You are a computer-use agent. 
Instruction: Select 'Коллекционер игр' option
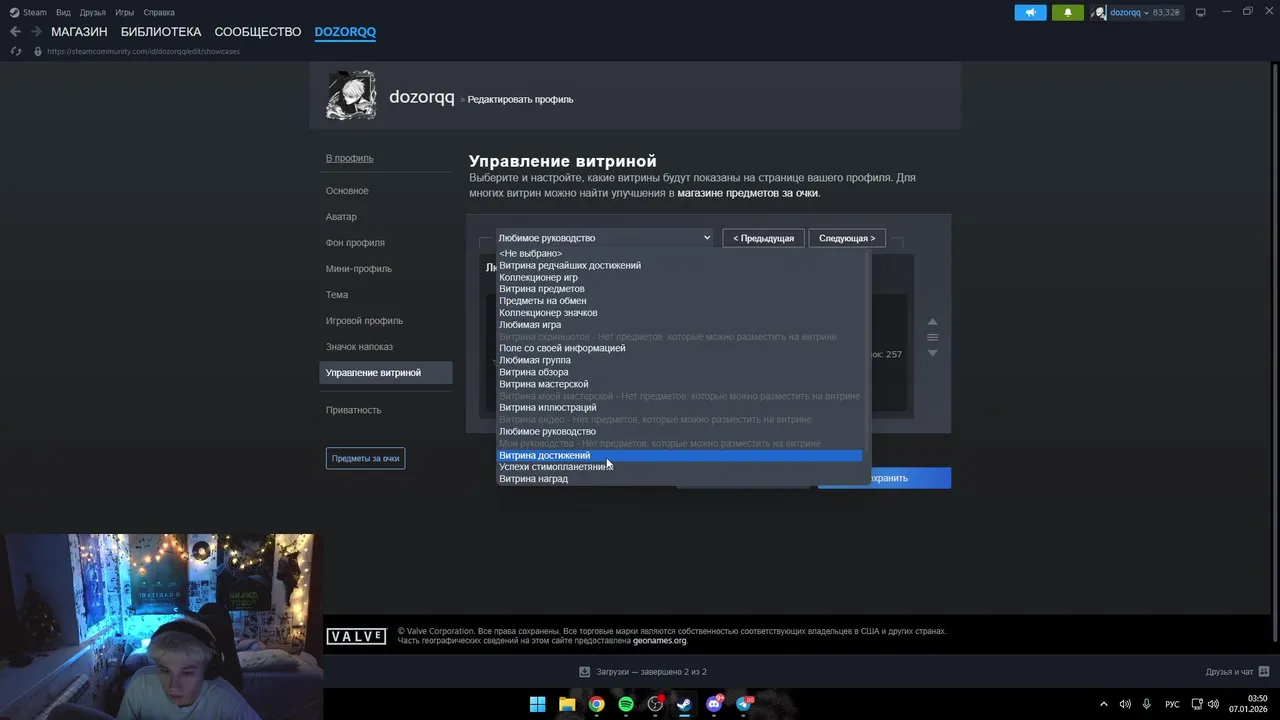(681, 277)
